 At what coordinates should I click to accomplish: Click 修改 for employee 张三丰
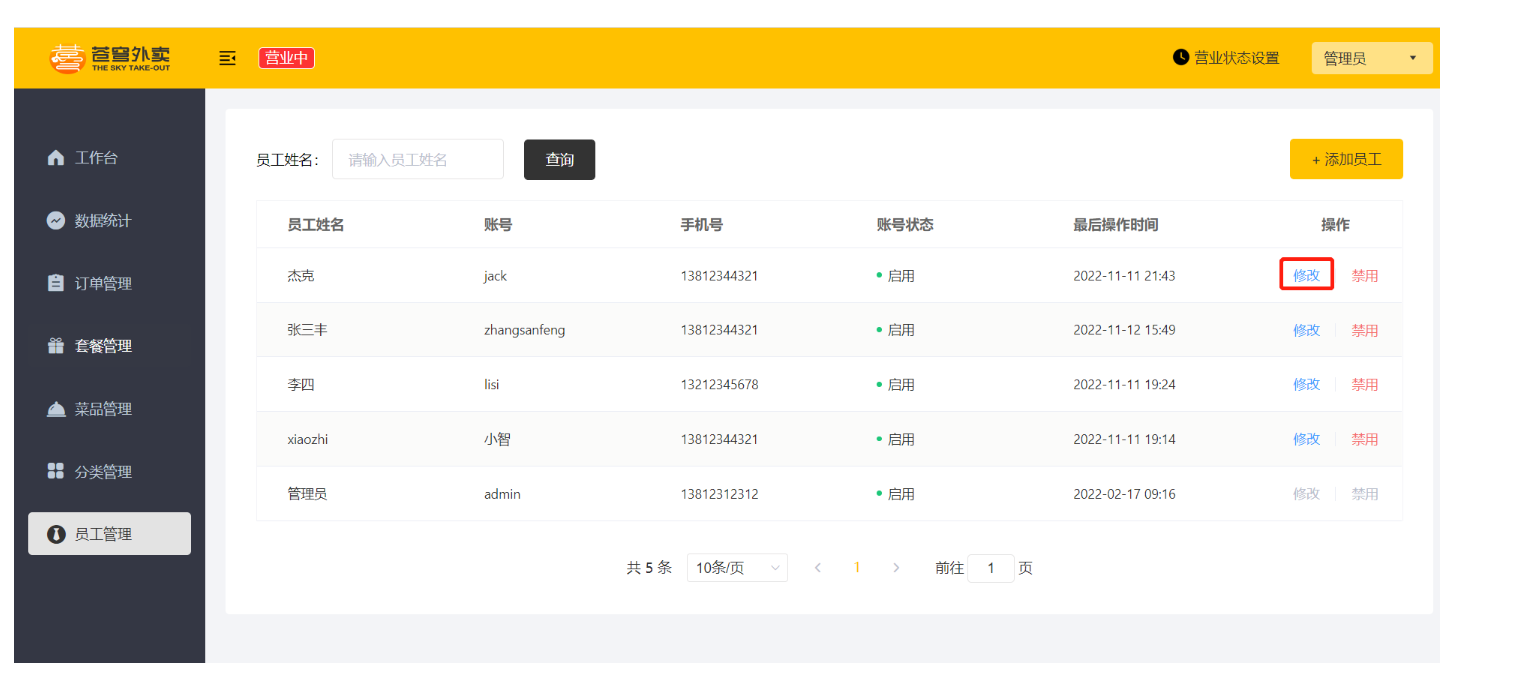tap(1306, 330)
